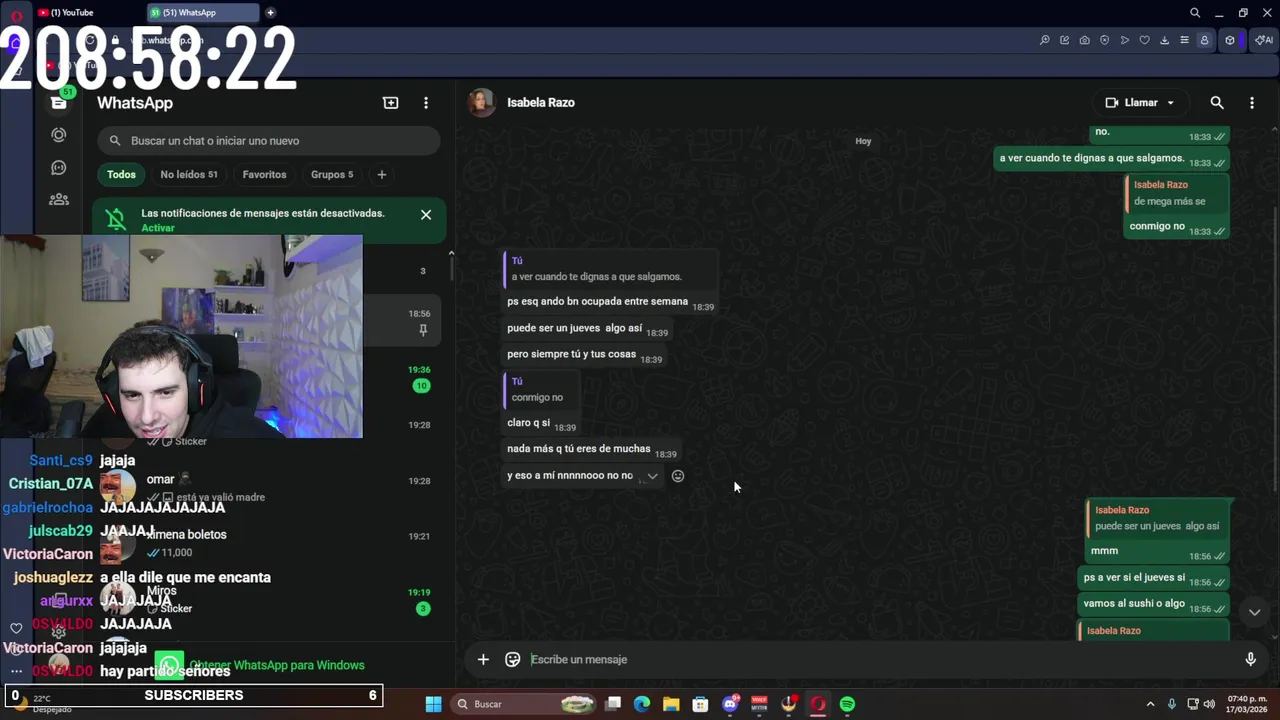The image size is (1280, 720).
Task: Open Spotify from the taskbar
Action: (847, 704)
